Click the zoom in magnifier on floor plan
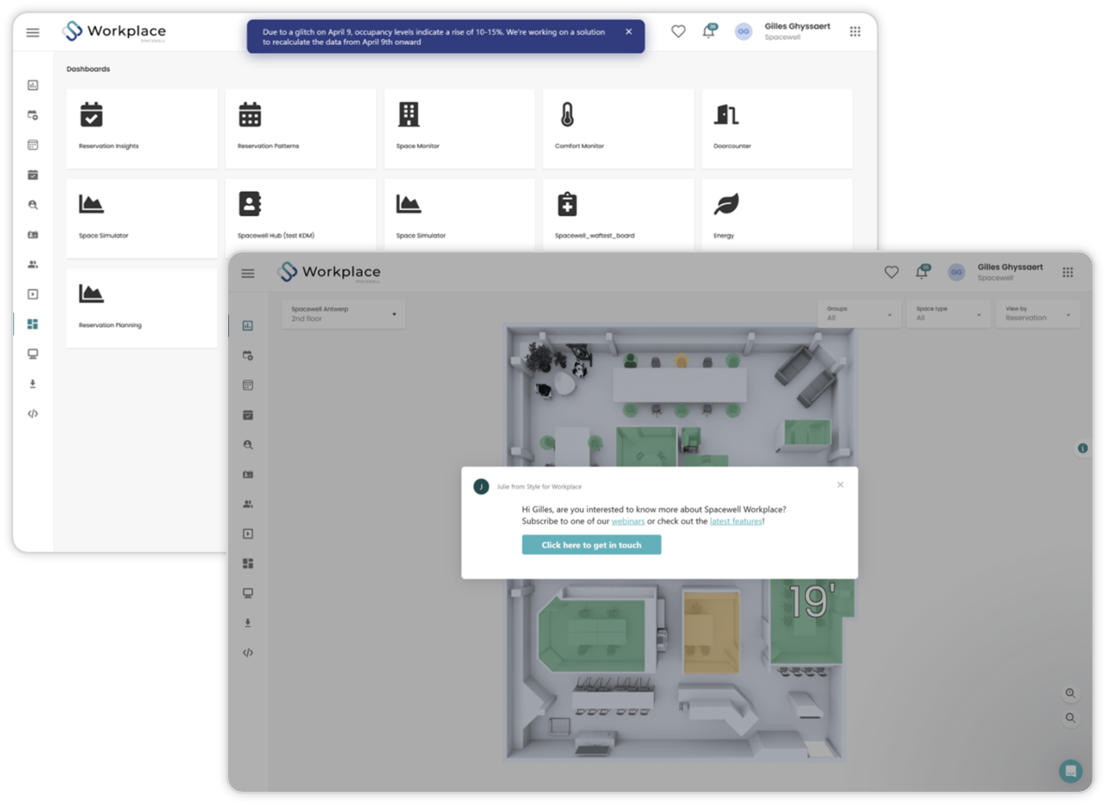The width and height of the screenshot is (1106, 805). pos(1070,693)
